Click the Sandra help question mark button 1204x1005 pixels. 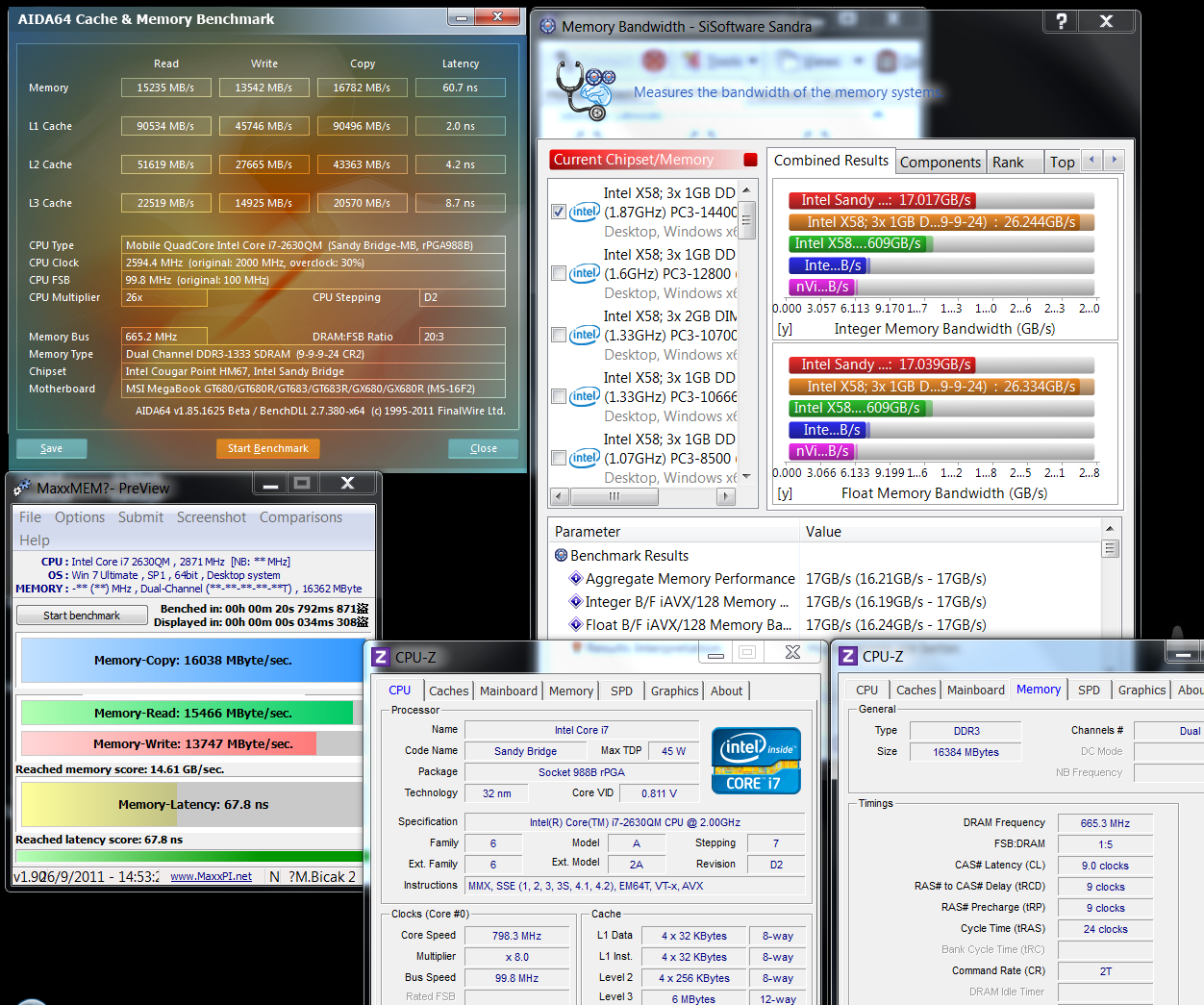[1061, 21]
